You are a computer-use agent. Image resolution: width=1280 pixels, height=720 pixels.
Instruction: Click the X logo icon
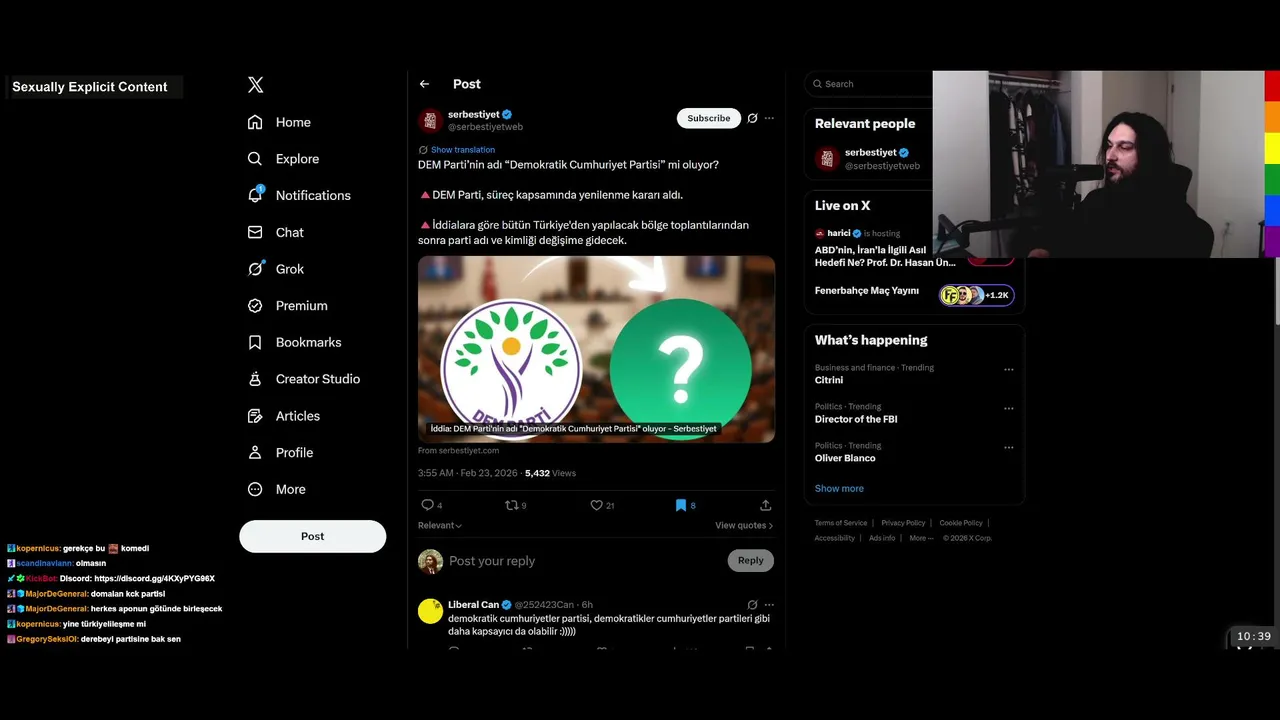[256, 85]
